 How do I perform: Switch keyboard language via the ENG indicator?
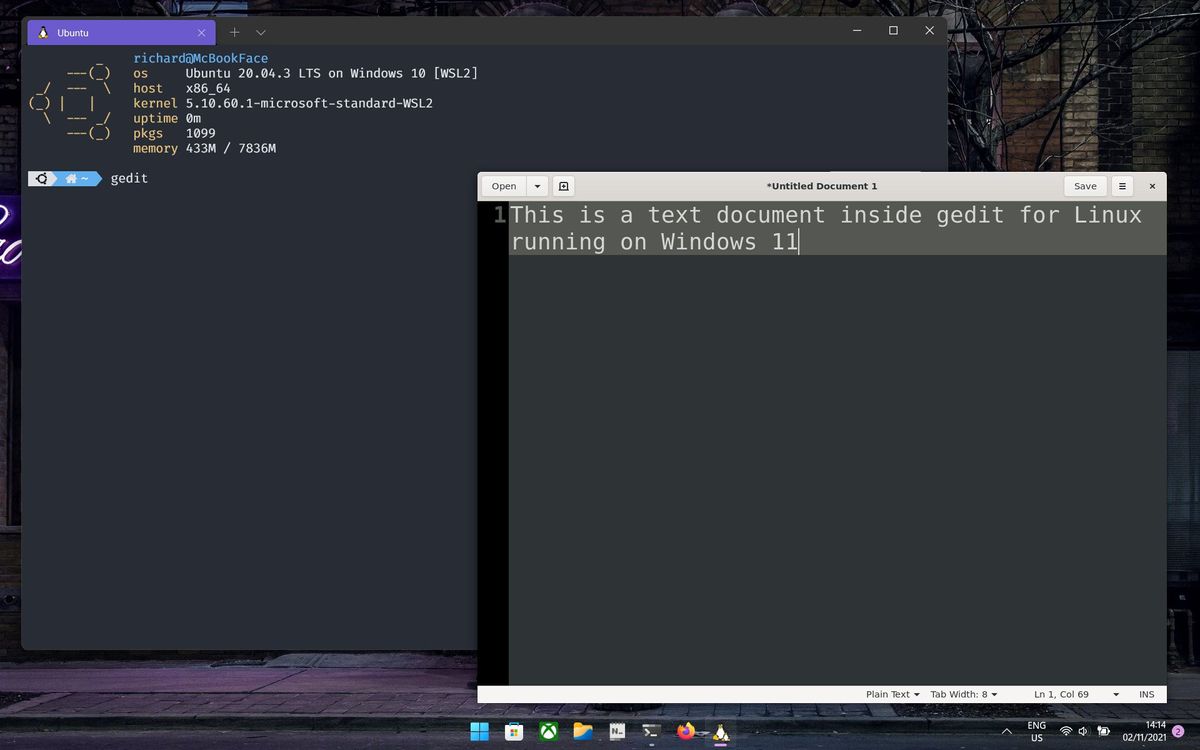[1036, 731]
